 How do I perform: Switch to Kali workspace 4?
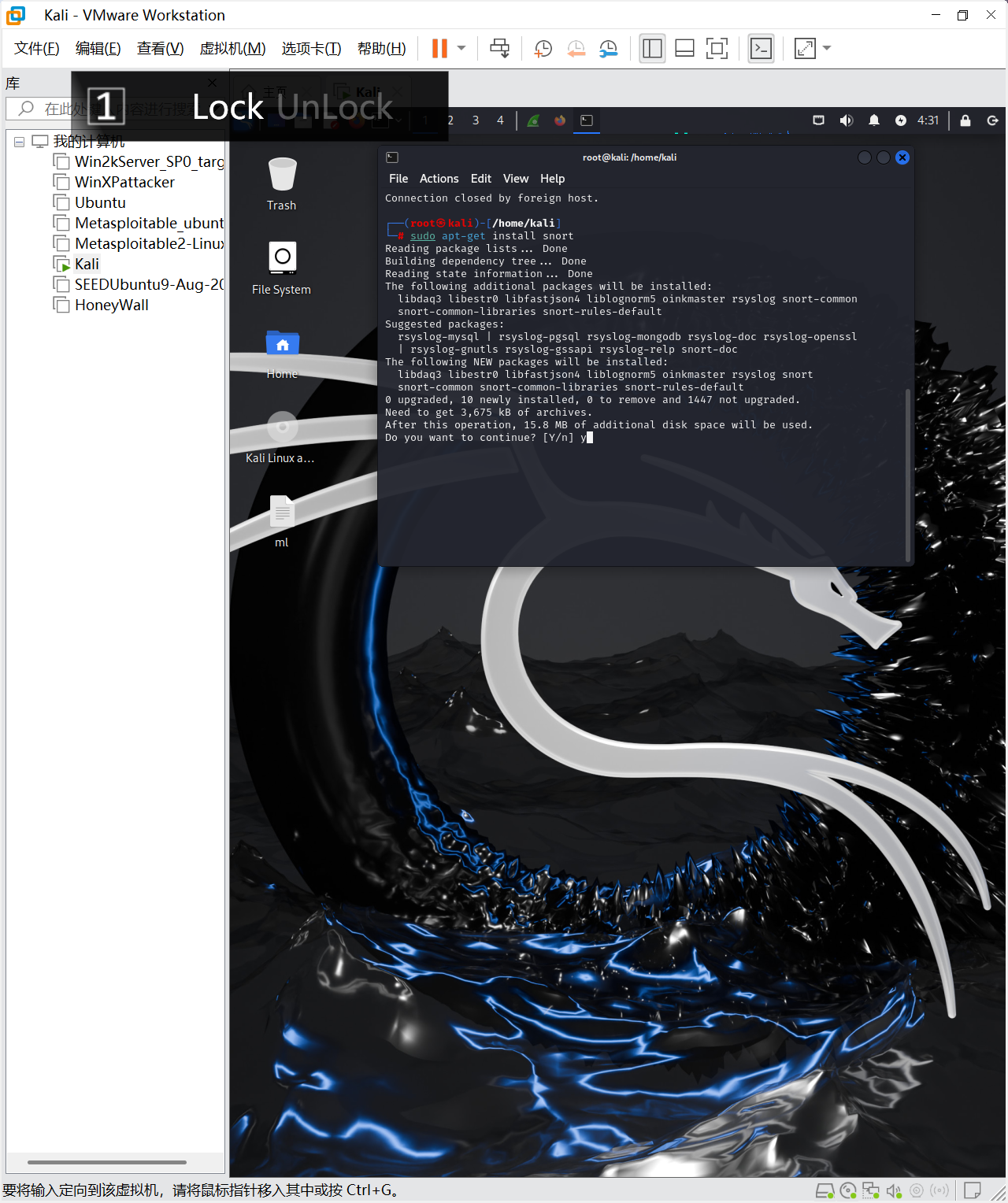click(x=500, y=120)
